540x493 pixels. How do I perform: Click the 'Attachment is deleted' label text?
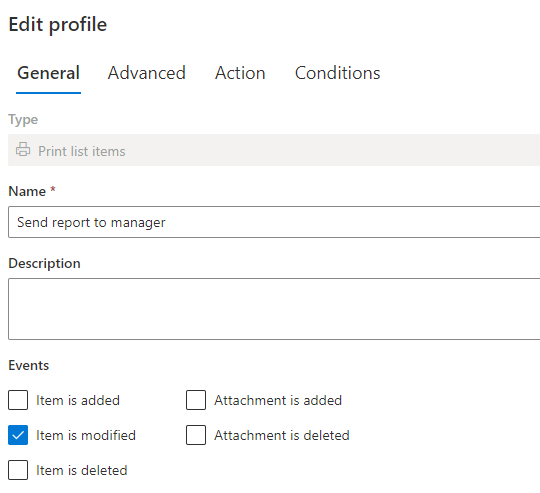coord(282,436)
